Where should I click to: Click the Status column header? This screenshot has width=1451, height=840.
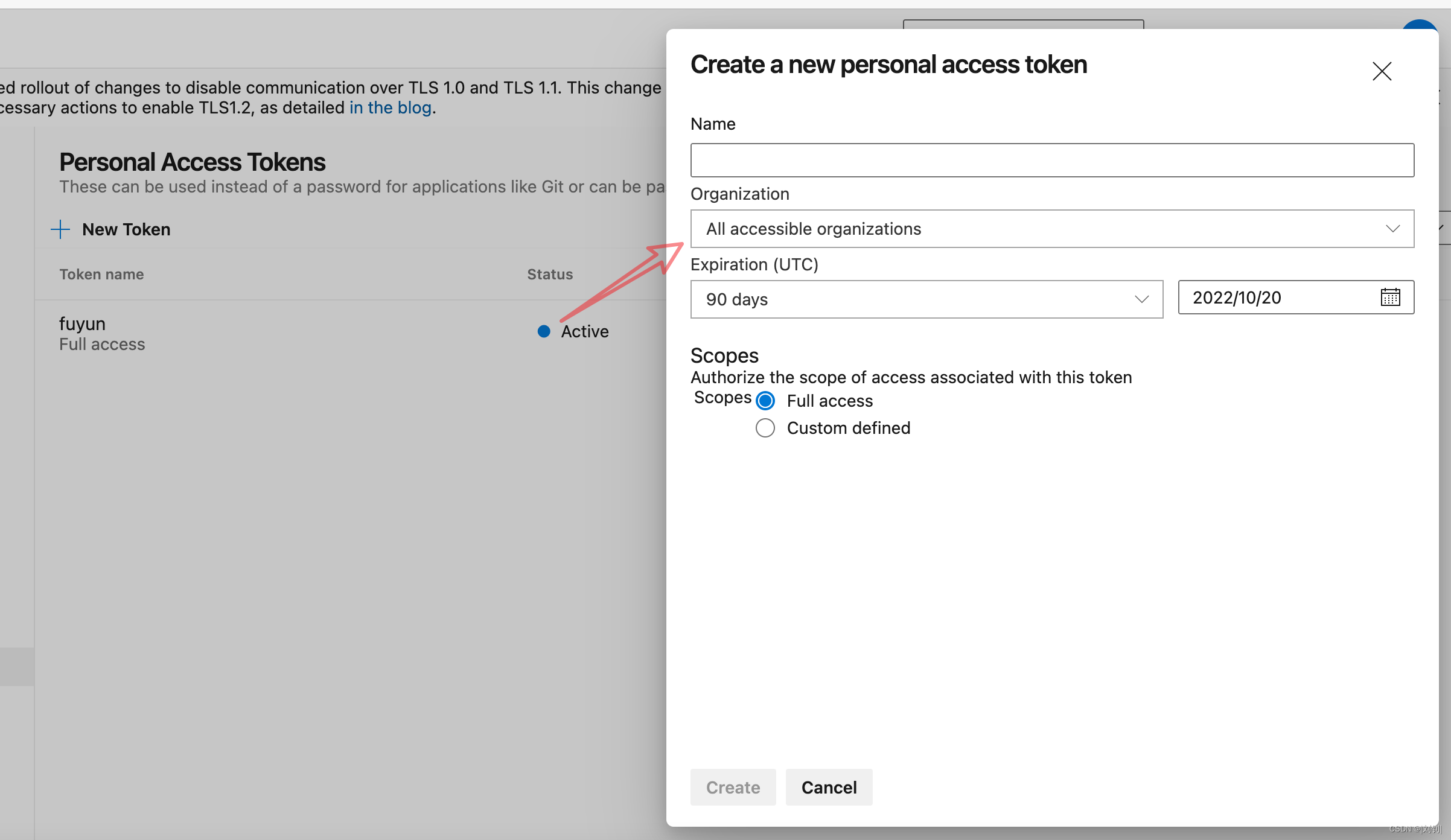(550, 275)
